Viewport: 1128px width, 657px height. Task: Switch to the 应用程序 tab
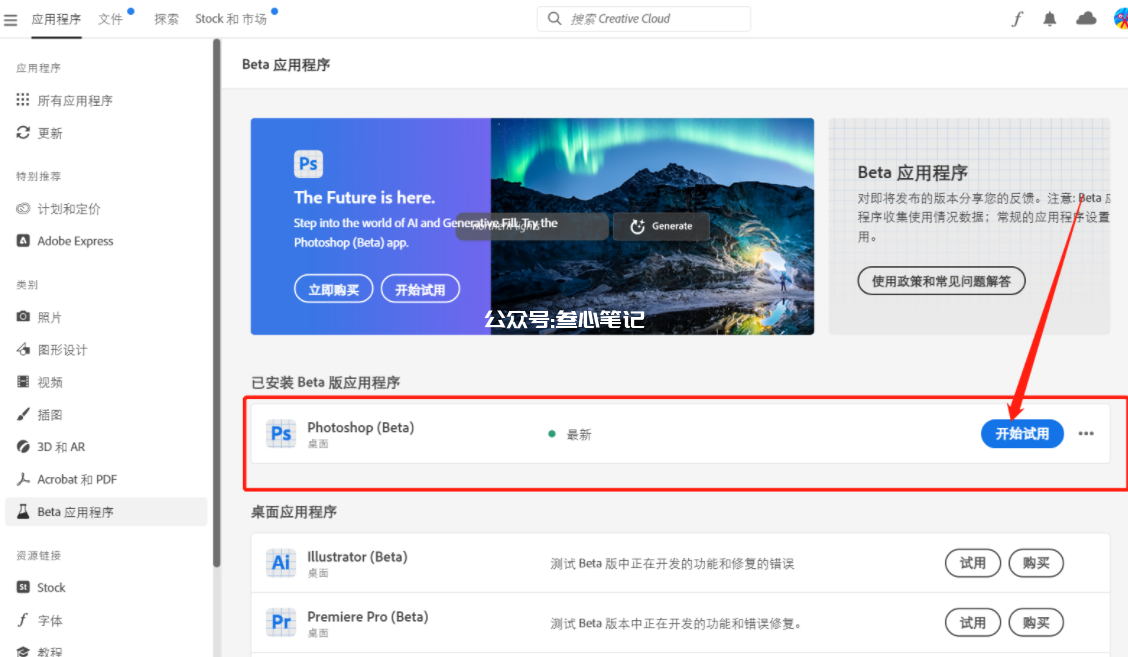click(56, 19)
